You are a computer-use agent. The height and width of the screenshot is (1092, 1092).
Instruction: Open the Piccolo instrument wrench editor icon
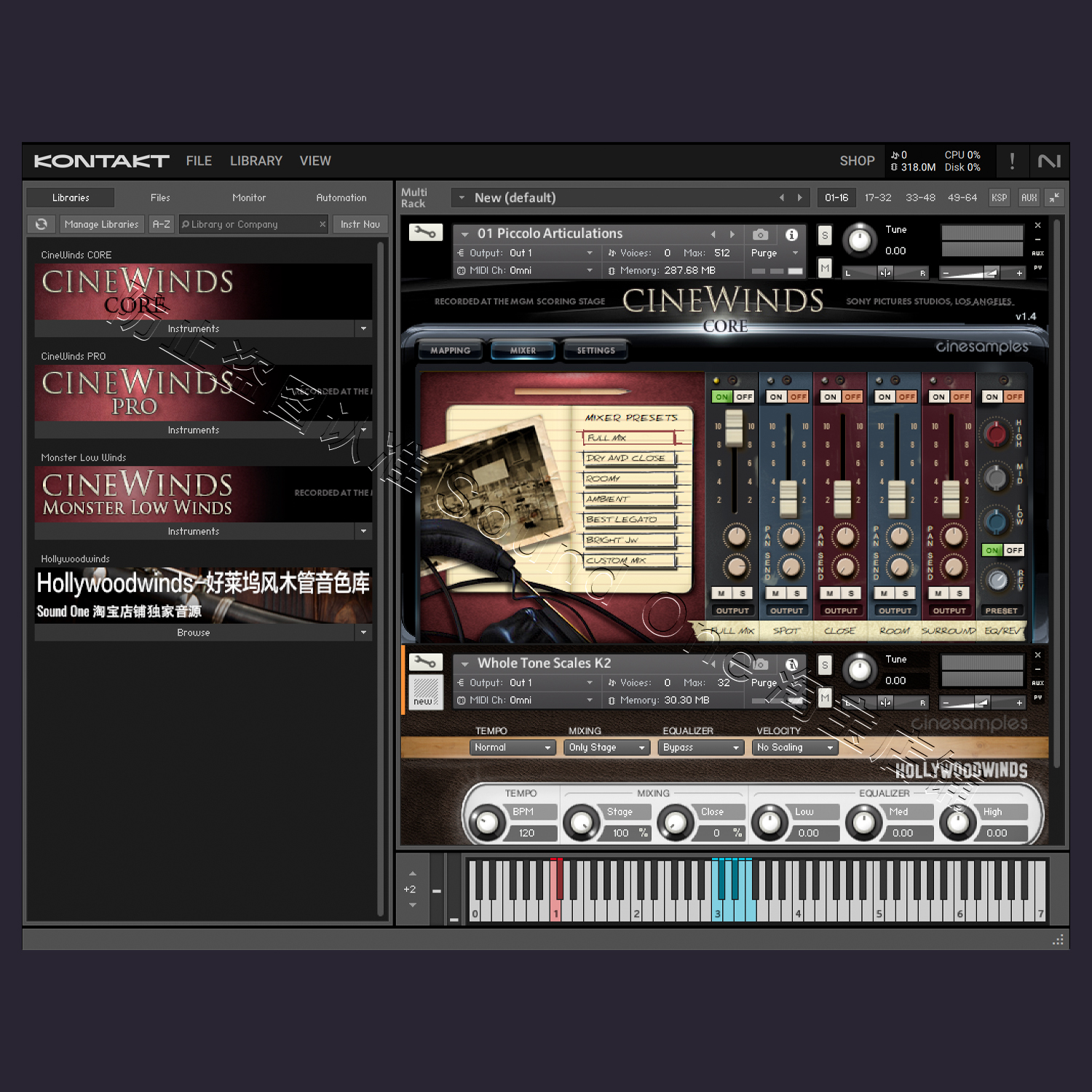coord(426,233)
